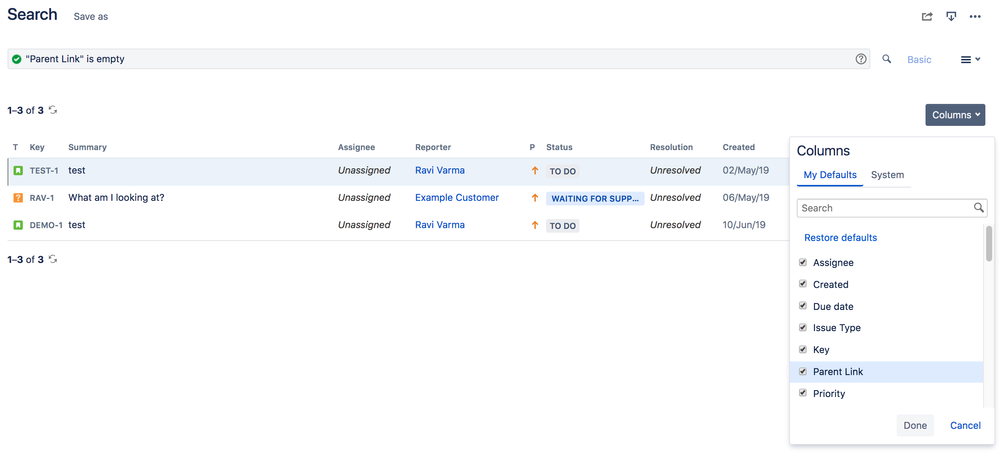Click the column list scrollbar
This screenshot has height=457, width=999.
pos(989,243)
